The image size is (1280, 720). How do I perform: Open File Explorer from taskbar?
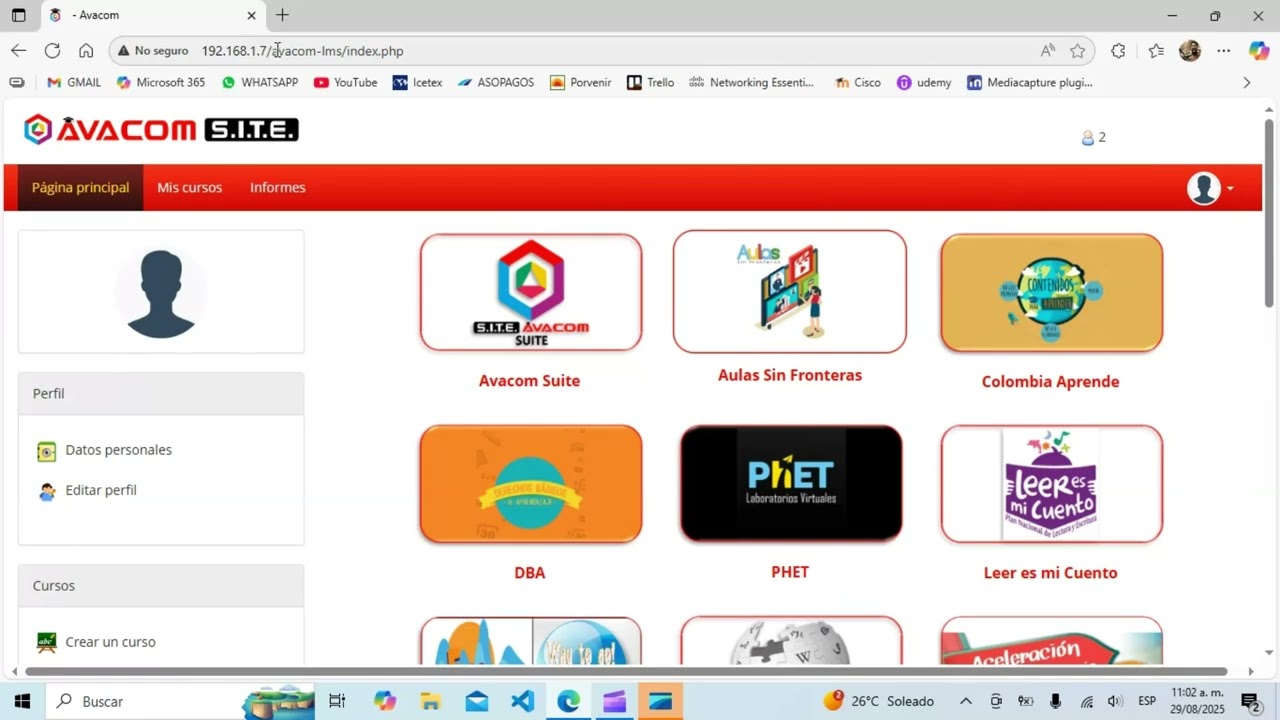coord(430,701)
